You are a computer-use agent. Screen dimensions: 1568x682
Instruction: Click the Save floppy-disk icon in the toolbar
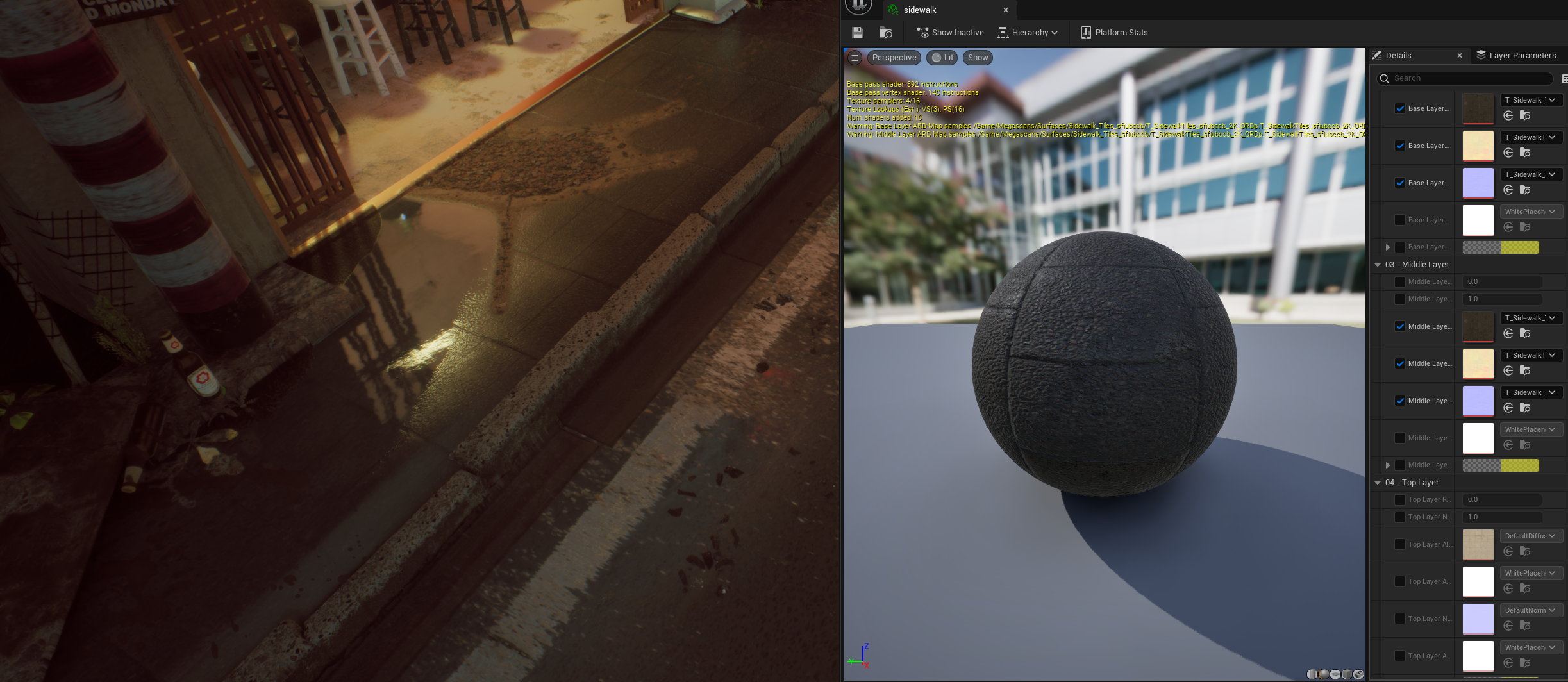click(858, 33)
